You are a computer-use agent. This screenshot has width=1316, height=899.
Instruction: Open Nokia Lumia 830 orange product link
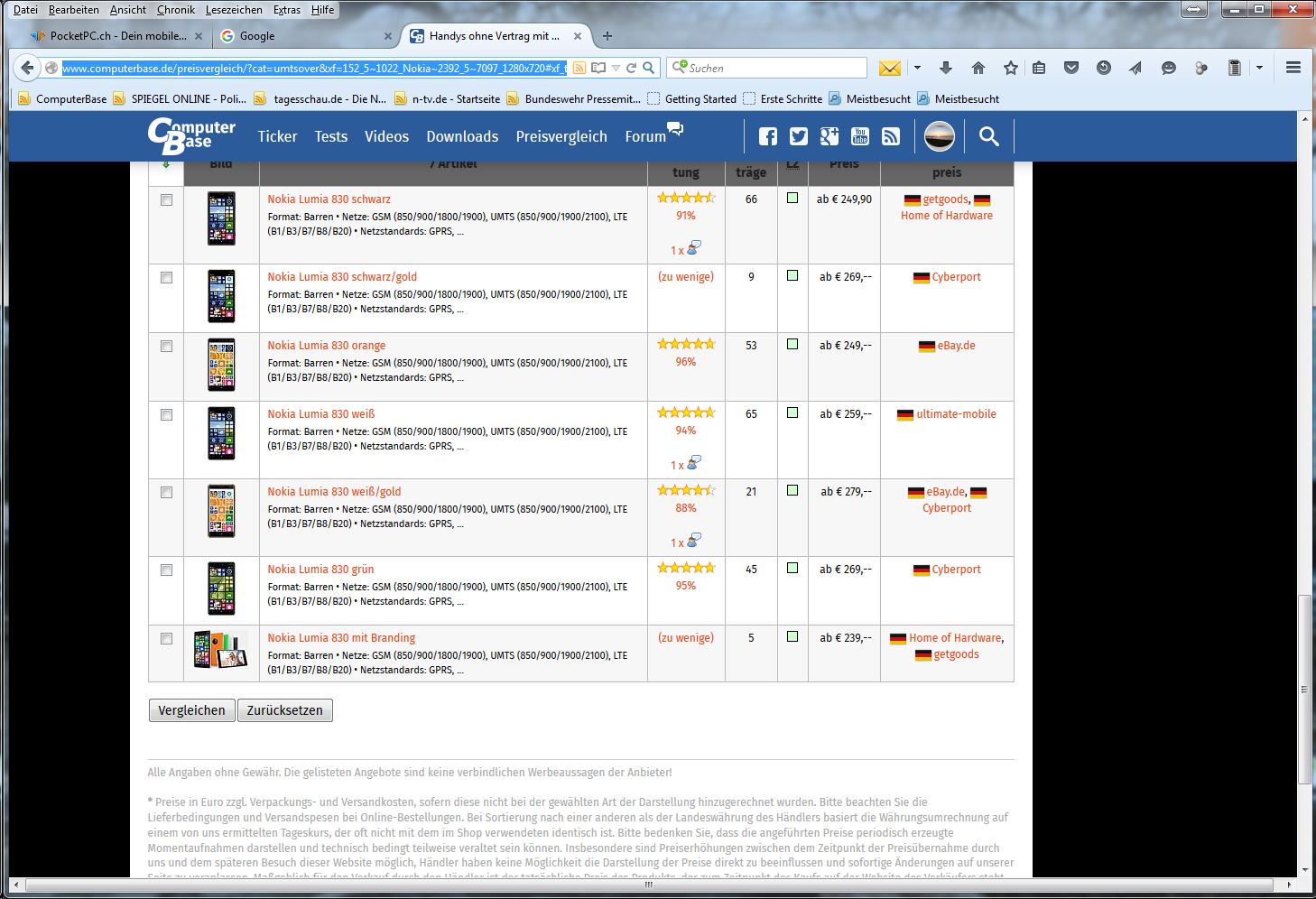point(326,346)
